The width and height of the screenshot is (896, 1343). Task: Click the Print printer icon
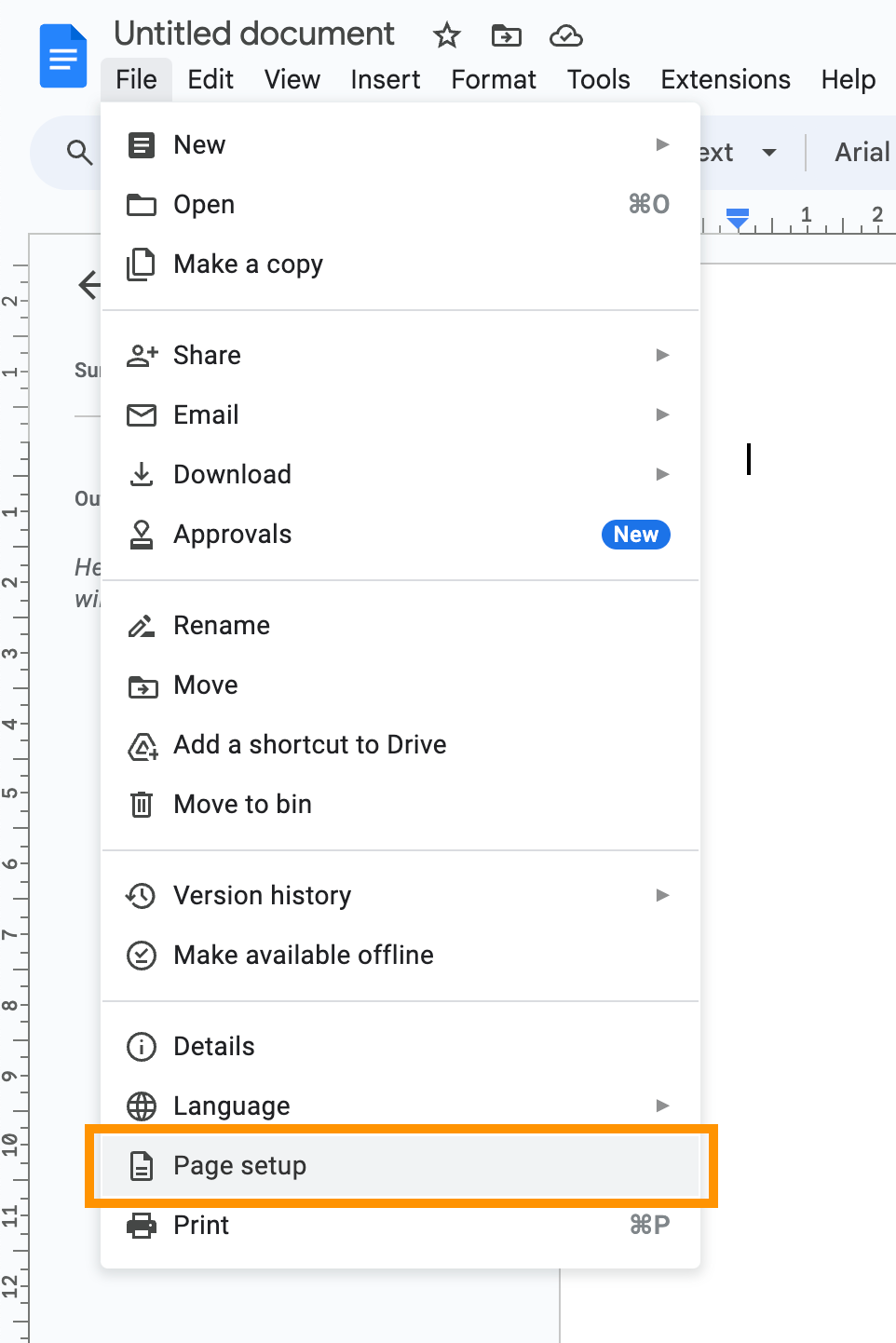(142, 1226)
